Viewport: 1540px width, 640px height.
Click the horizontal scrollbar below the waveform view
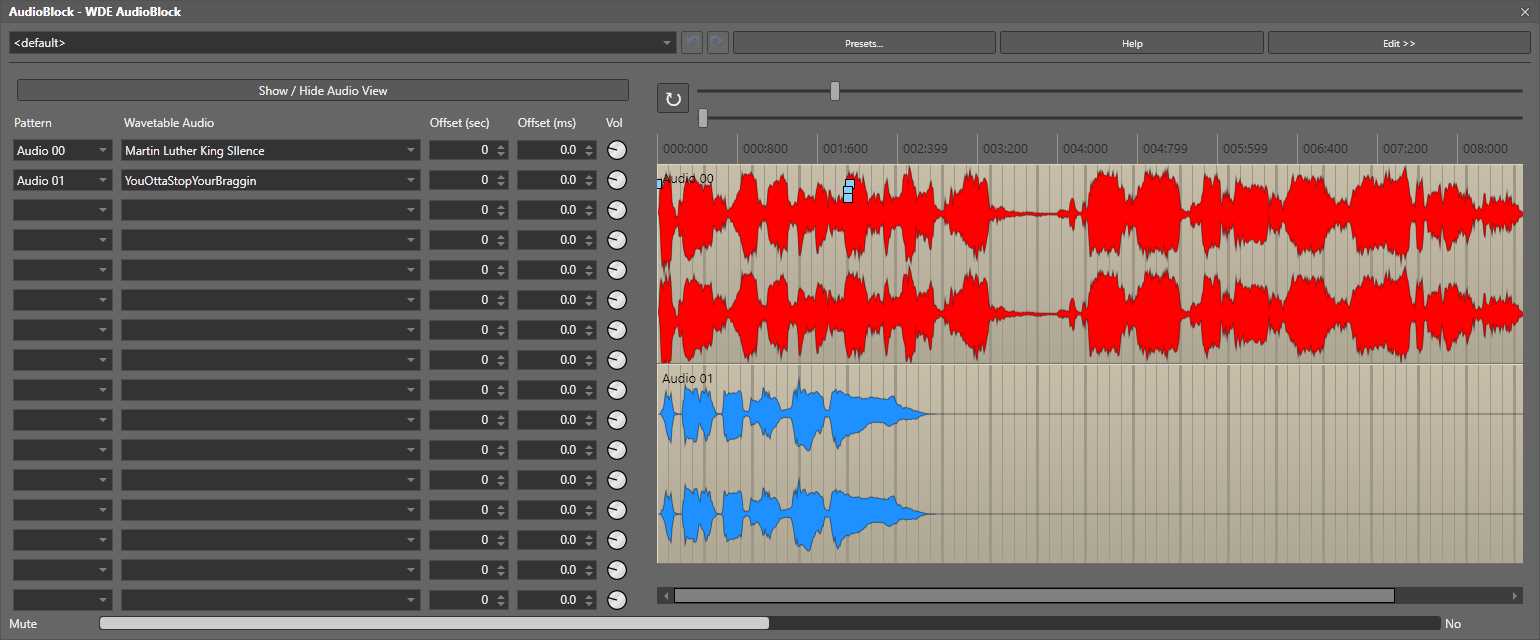1035,595
